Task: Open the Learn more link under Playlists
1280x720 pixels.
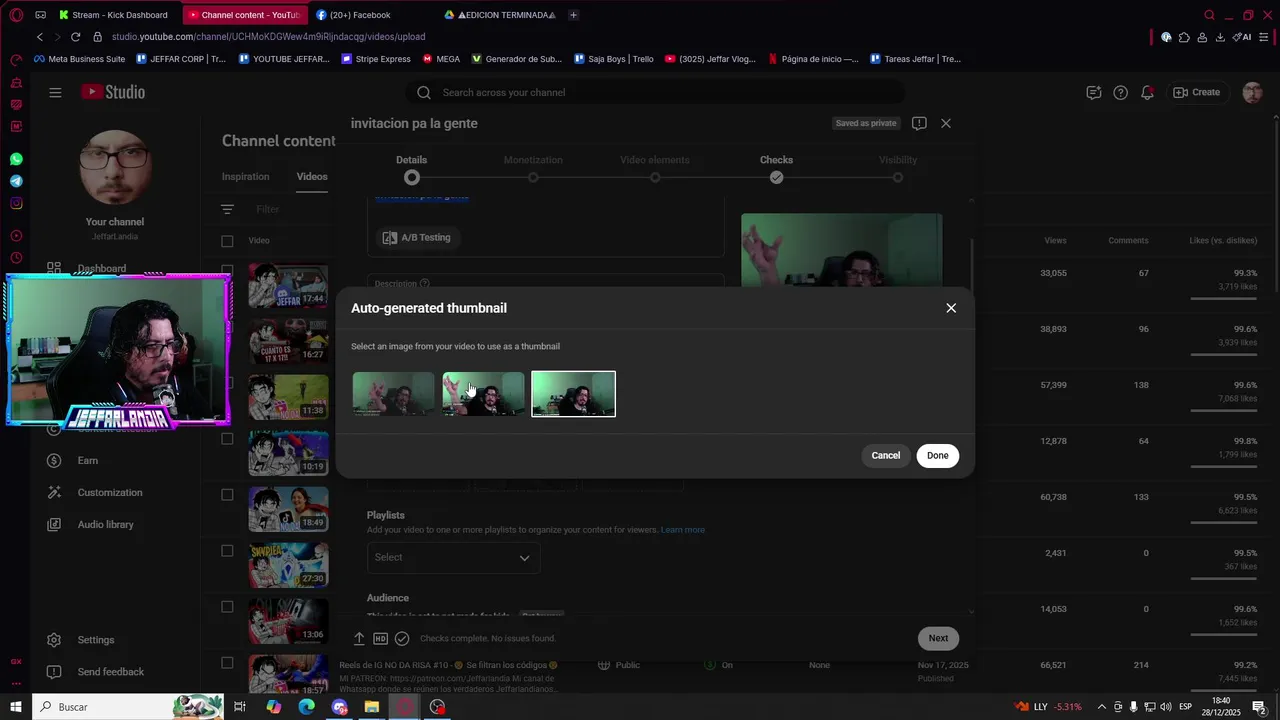Action: (682, 530)
